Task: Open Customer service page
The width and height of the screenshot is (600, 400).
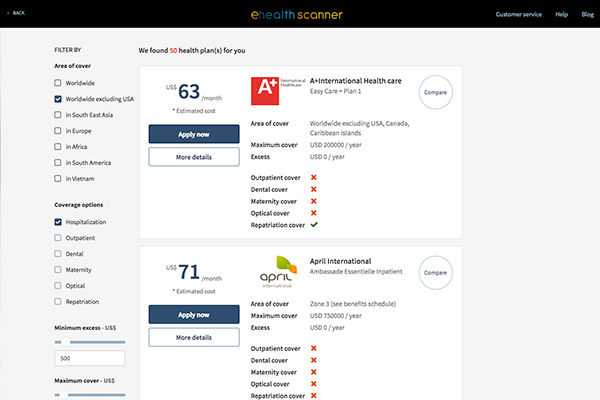Action: point(518,14)
